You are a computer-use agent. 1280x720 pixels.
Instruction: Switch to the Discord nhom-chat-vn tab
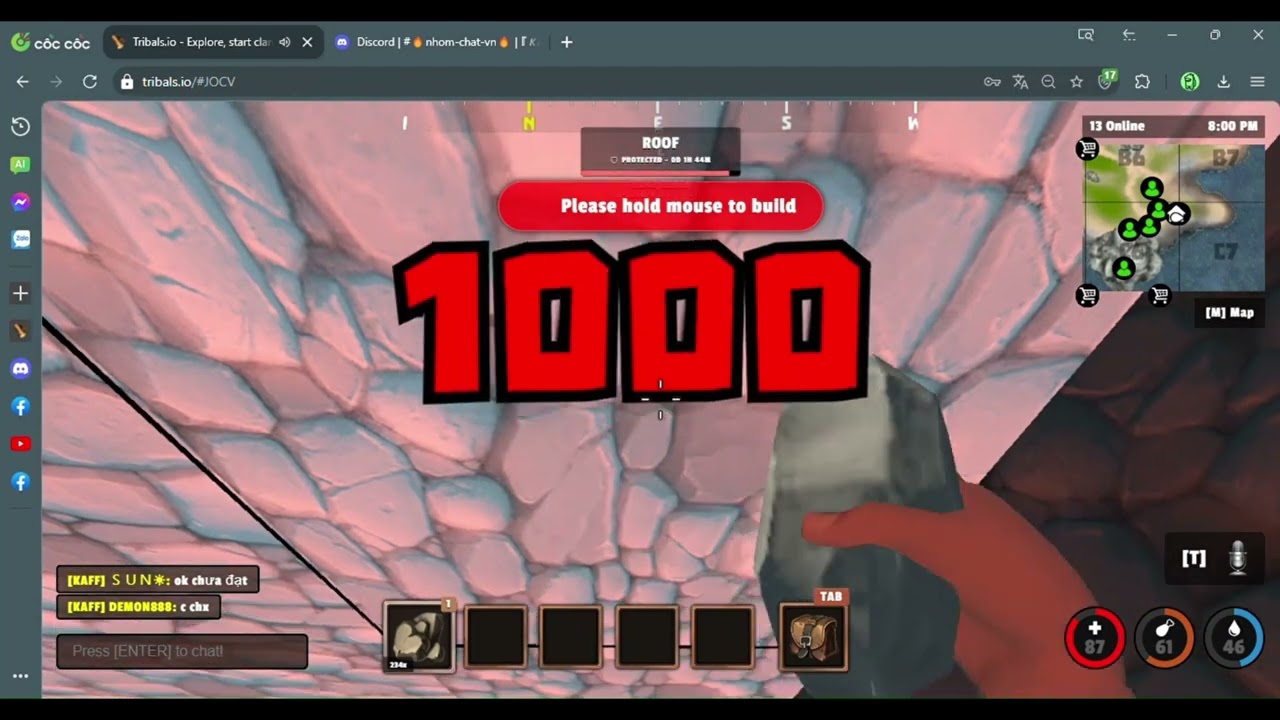click(x=437, y=42)
